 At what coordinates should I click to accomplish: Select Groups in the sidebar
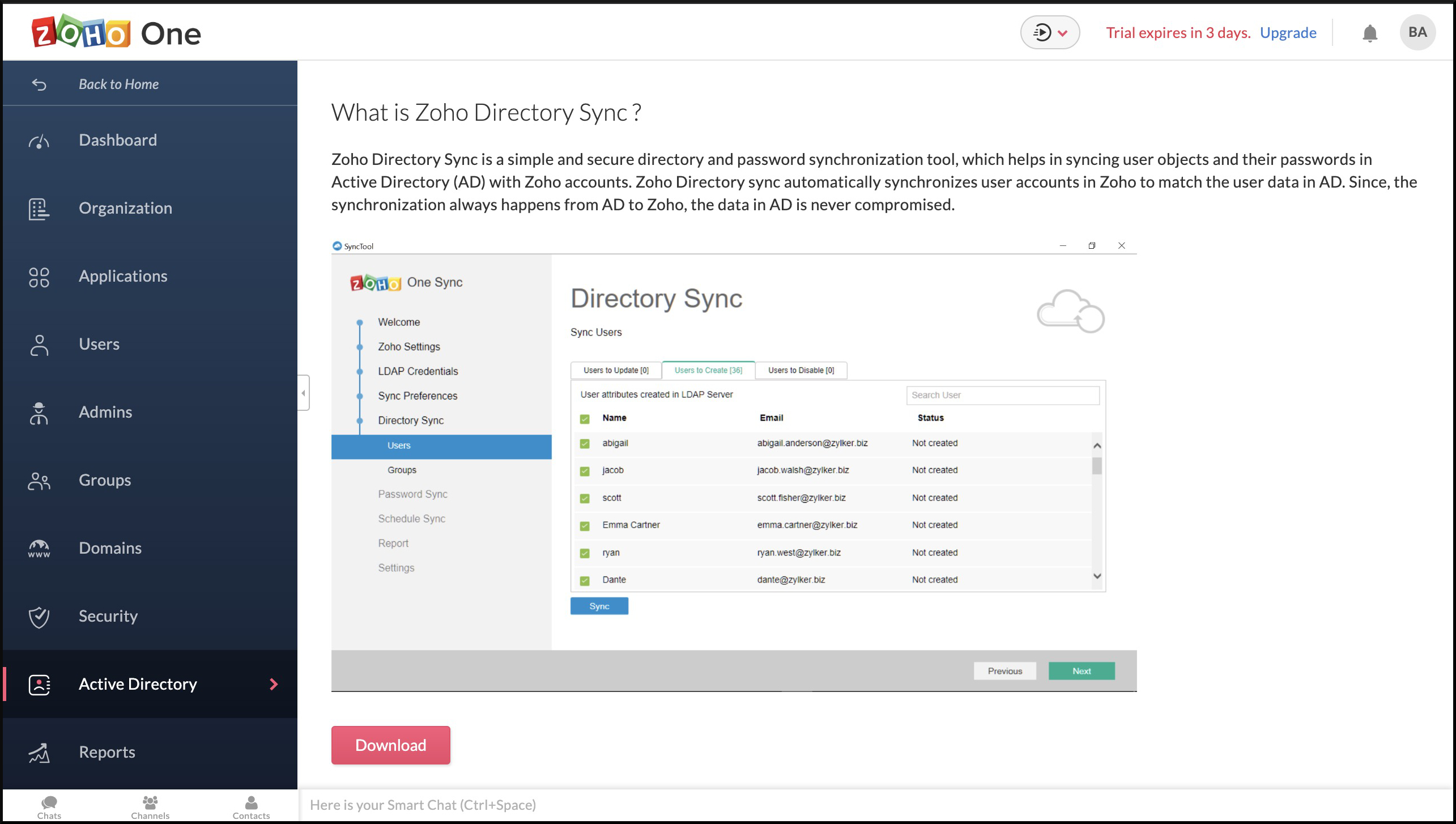click(105, 481)
